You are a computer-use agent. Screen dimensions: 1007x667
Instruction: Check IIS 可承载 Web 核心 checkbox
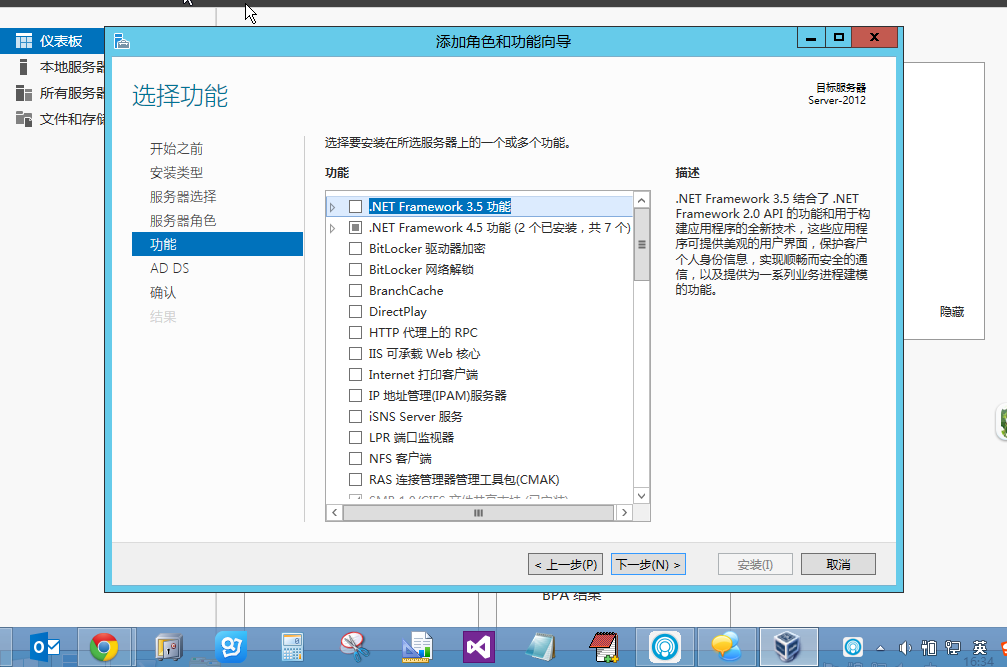(355, 354)
